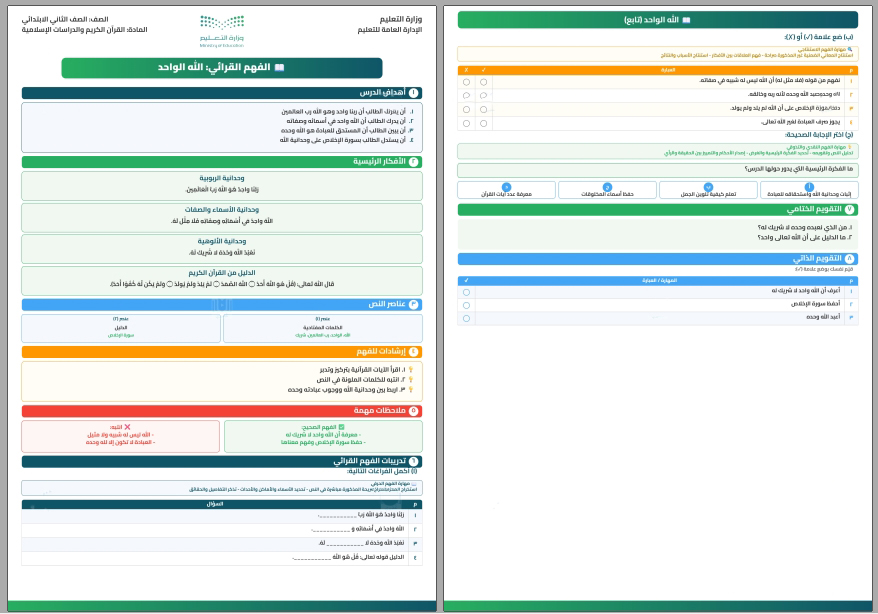Image resolution: width=878 pixels, height=614 pixels.
Task: Click the blank in 'الله واحد في أسمائه و' row
Action: 330,530
